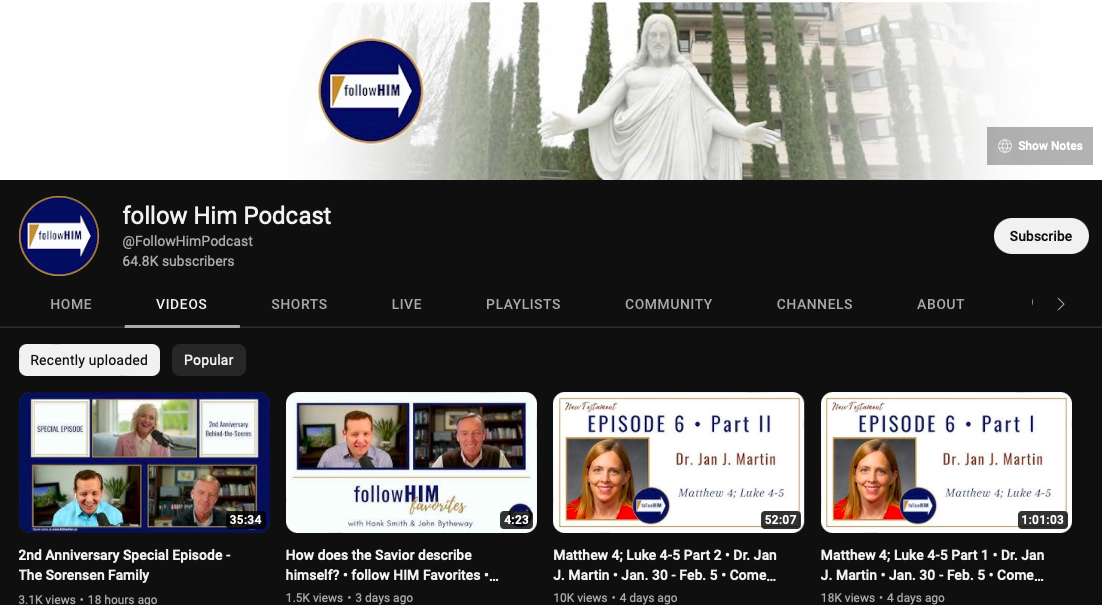Sort videos by the Popular chip
Viewport: 1102px width, 605px height.
click(209, 360)
